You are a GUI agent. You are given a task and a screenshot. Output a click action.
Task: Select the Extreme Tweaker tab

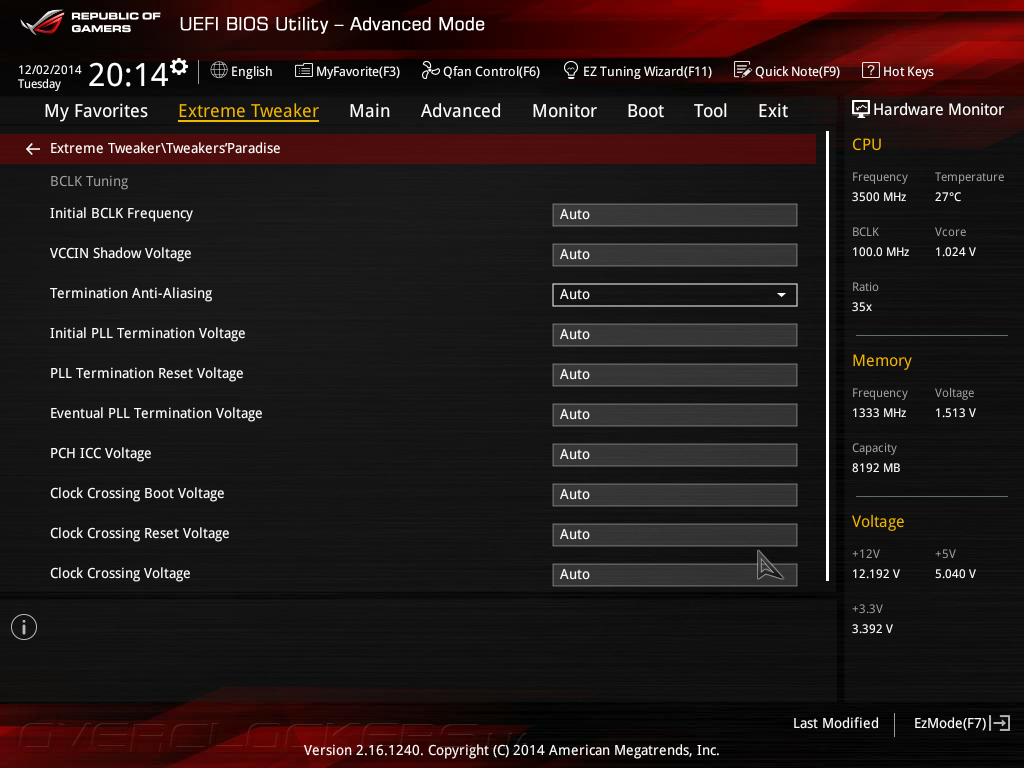click(x=248, y=110)
